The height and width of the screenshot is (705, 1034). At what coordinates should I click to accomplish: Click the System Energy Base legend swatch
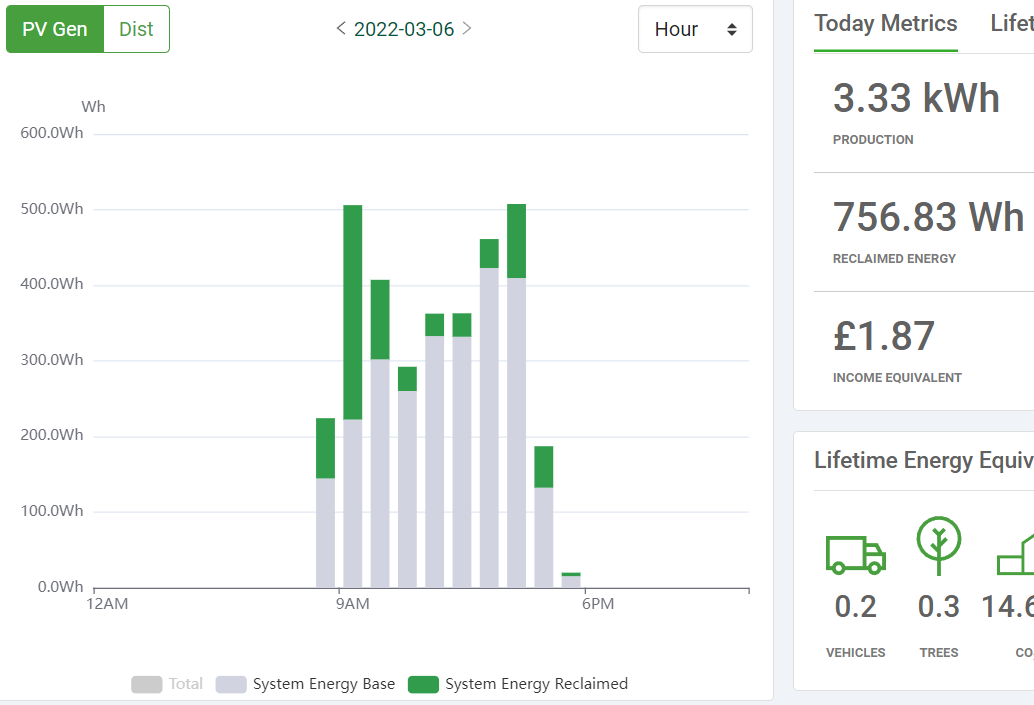point(231,685)
